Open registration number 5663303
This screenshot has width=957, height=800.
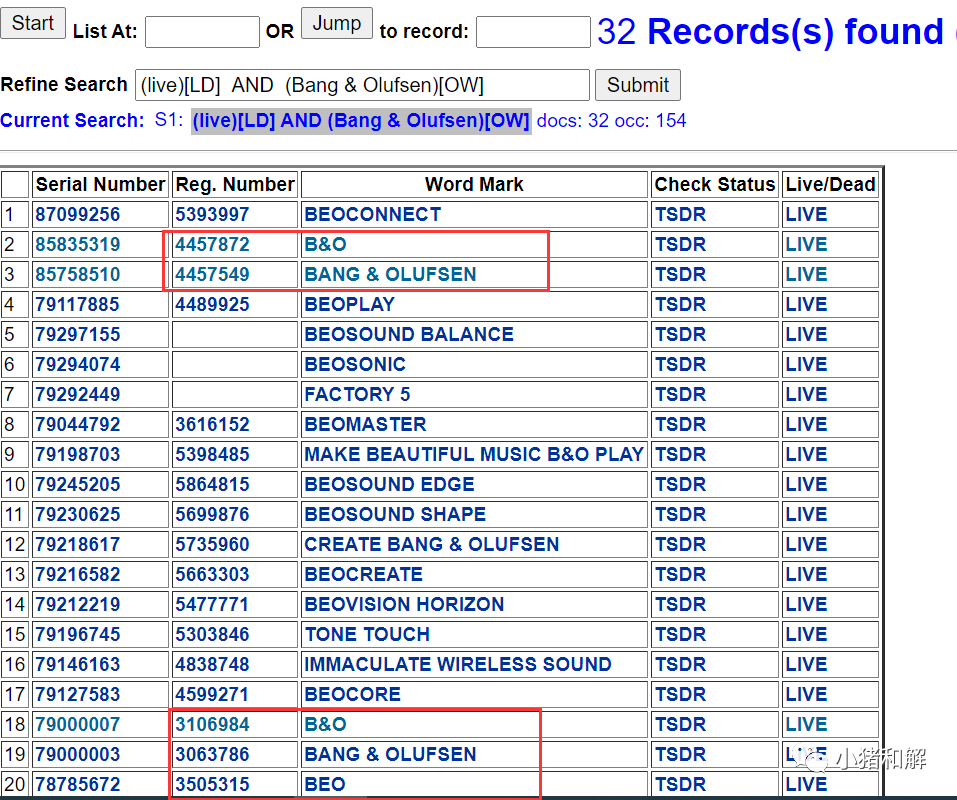tap(212, 574)
